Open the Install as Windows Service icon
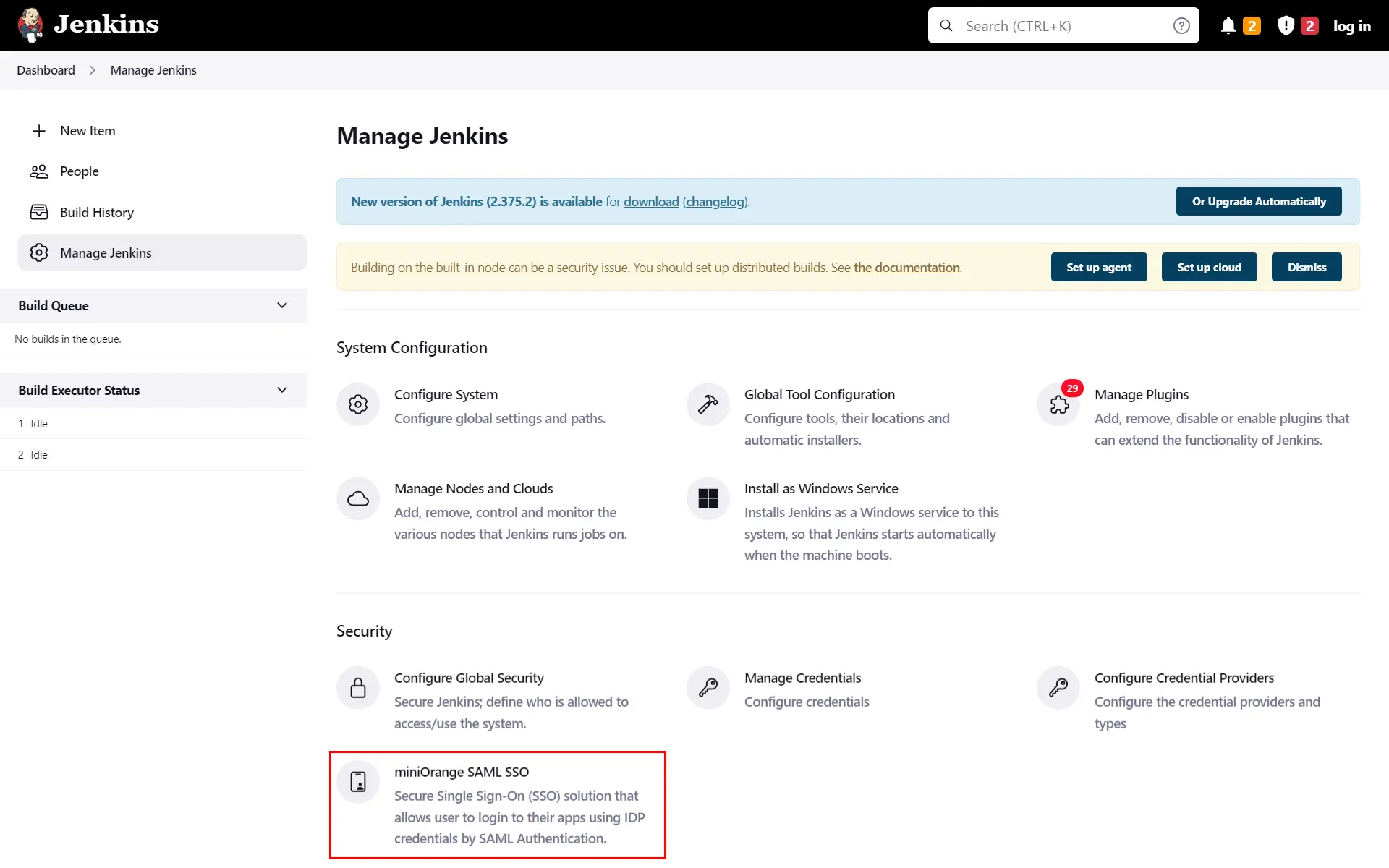 708,498
